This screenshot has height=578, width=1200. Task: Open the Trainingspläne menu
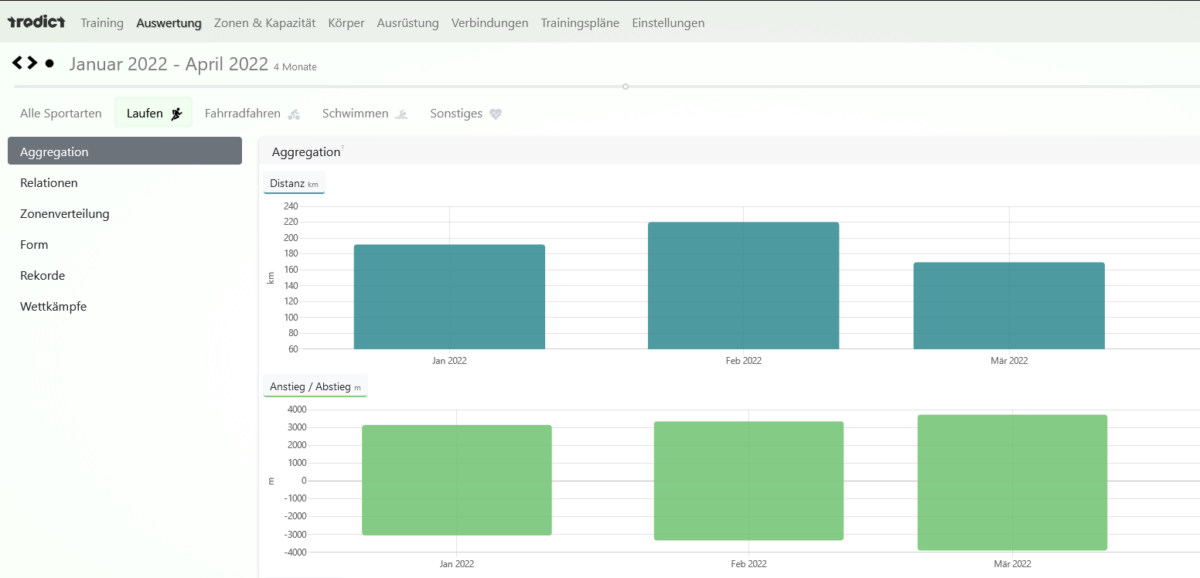point(580,23)
